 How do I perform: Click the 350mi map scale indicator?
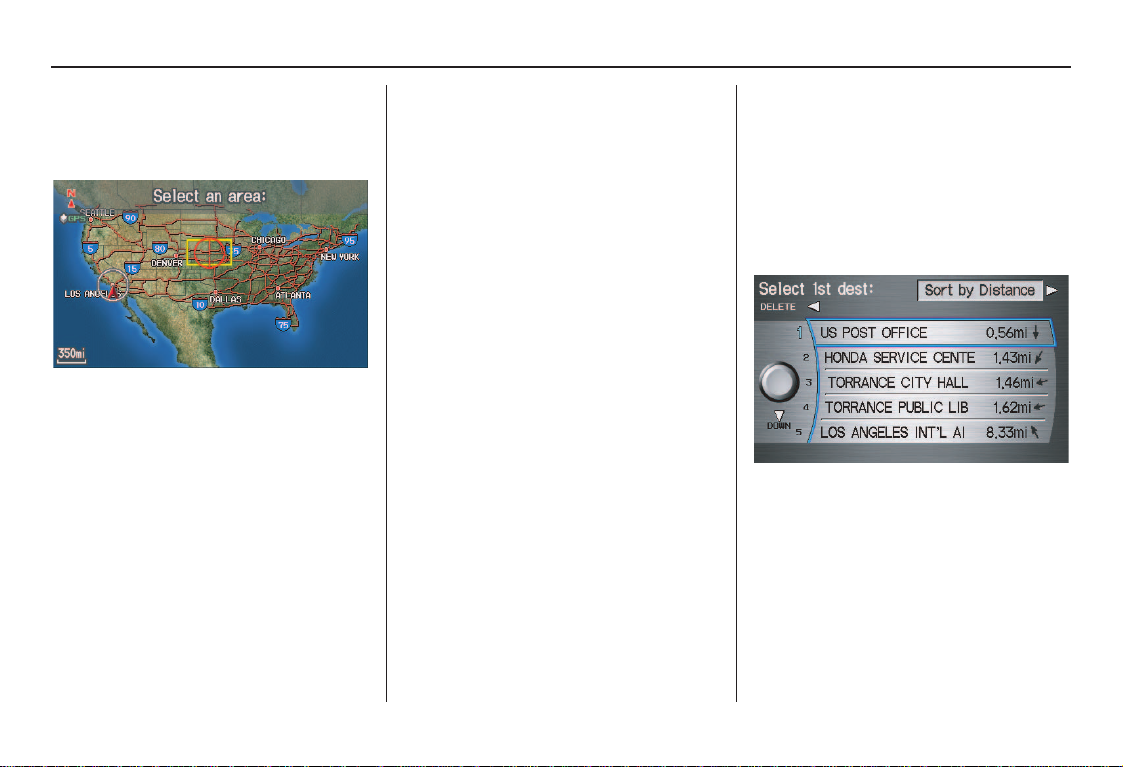[71, 355]
